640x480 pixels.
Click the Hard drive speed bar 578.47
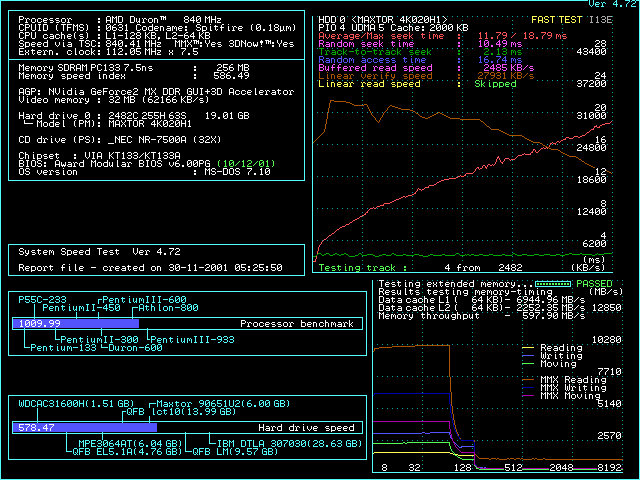point(85,427)
